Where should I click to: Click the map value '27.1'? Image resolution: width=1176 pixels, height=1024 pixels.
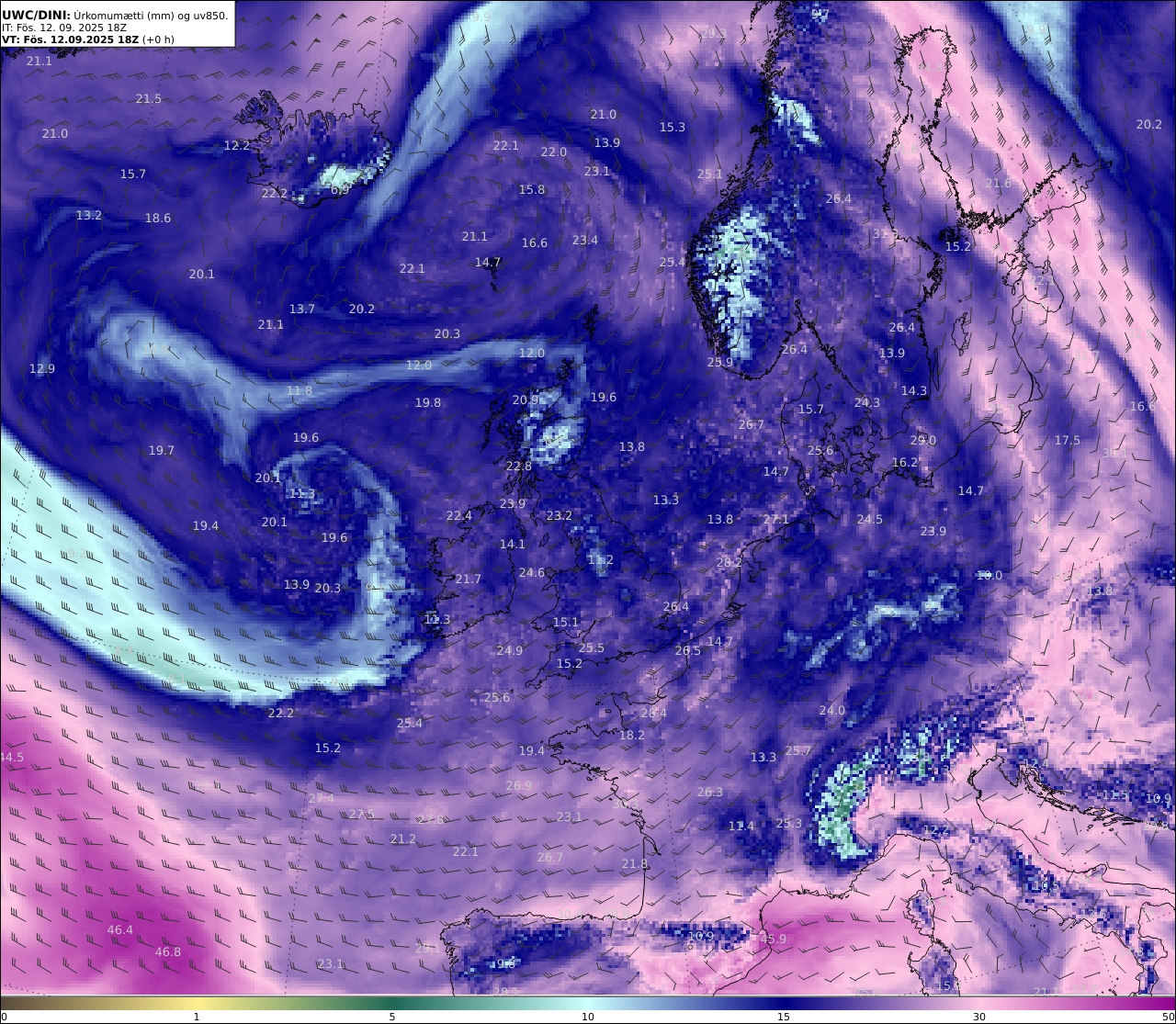(776, 519)
